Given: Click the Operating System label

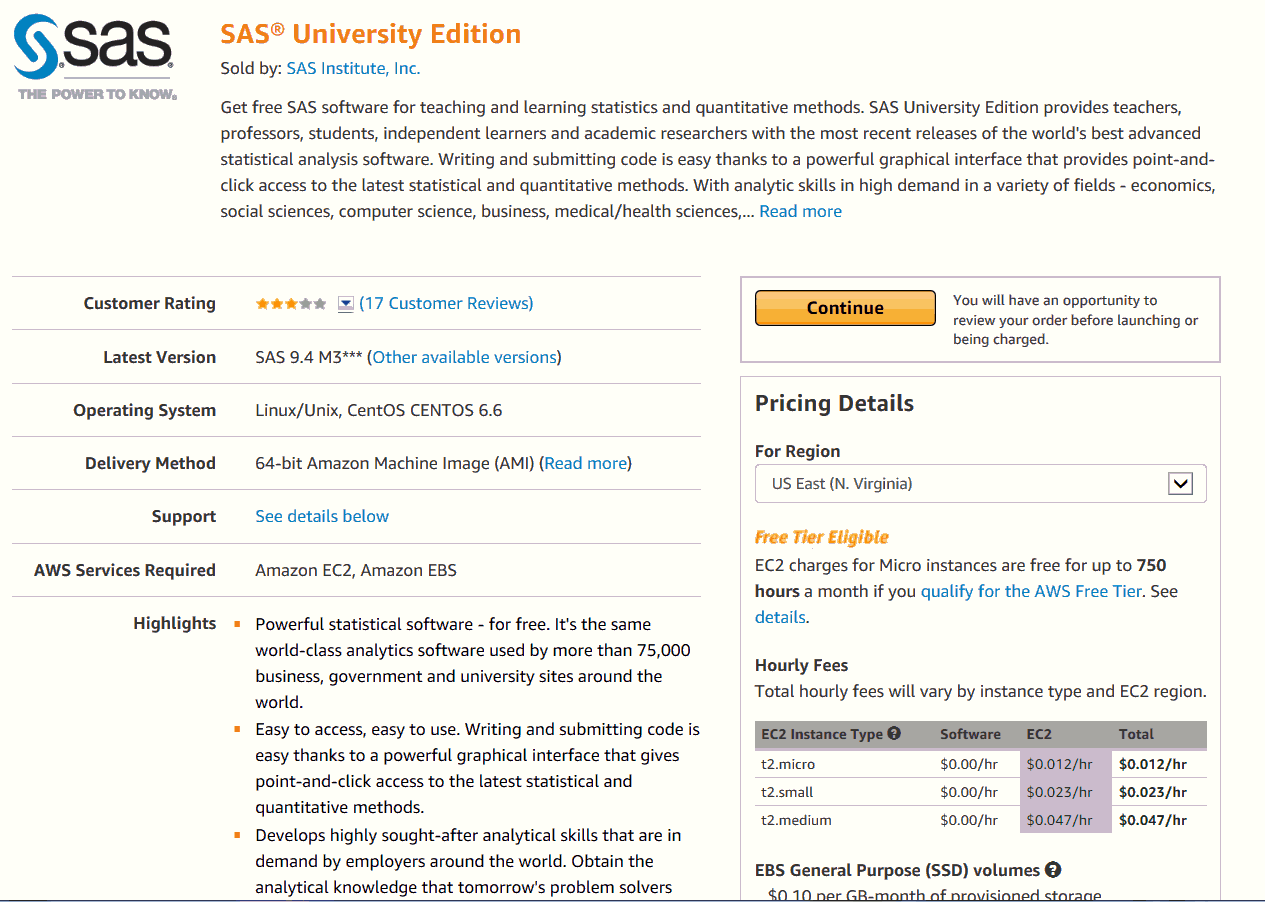Looking at the screenshot, I should 145,410.
